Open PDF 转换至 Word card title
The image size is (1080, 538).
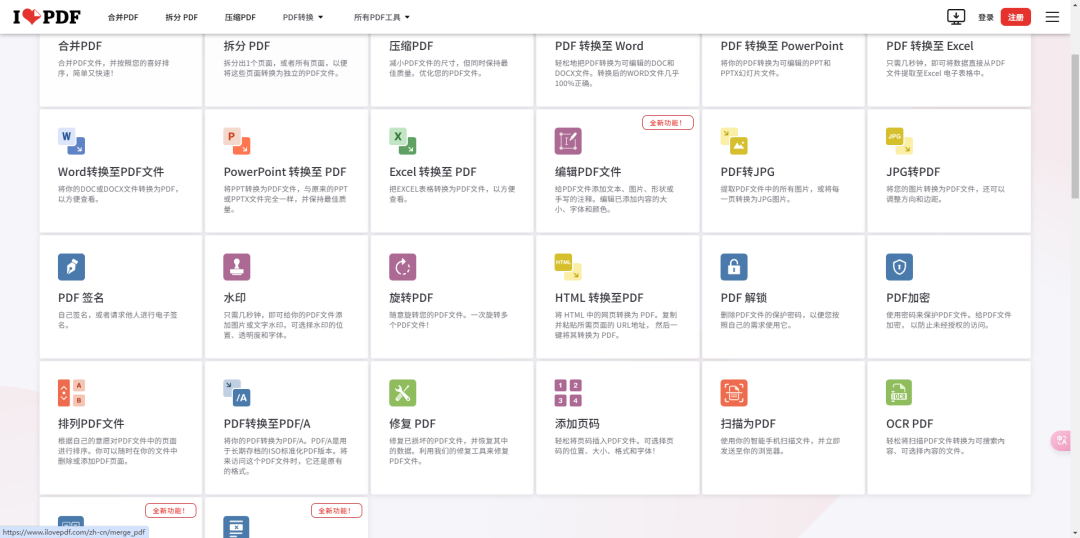(599, 46)
